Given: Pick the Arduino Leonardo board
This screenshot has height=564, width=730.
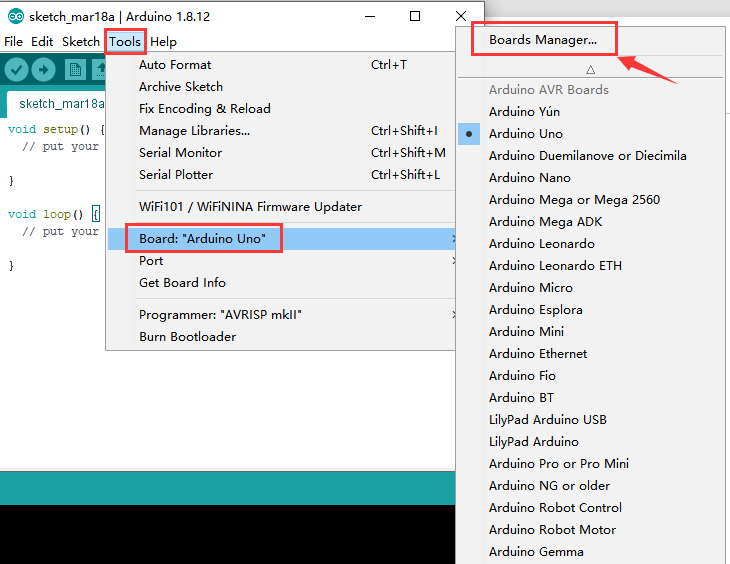Looking at the screenshot, I should pyautogui.click(x=590, y=244).
